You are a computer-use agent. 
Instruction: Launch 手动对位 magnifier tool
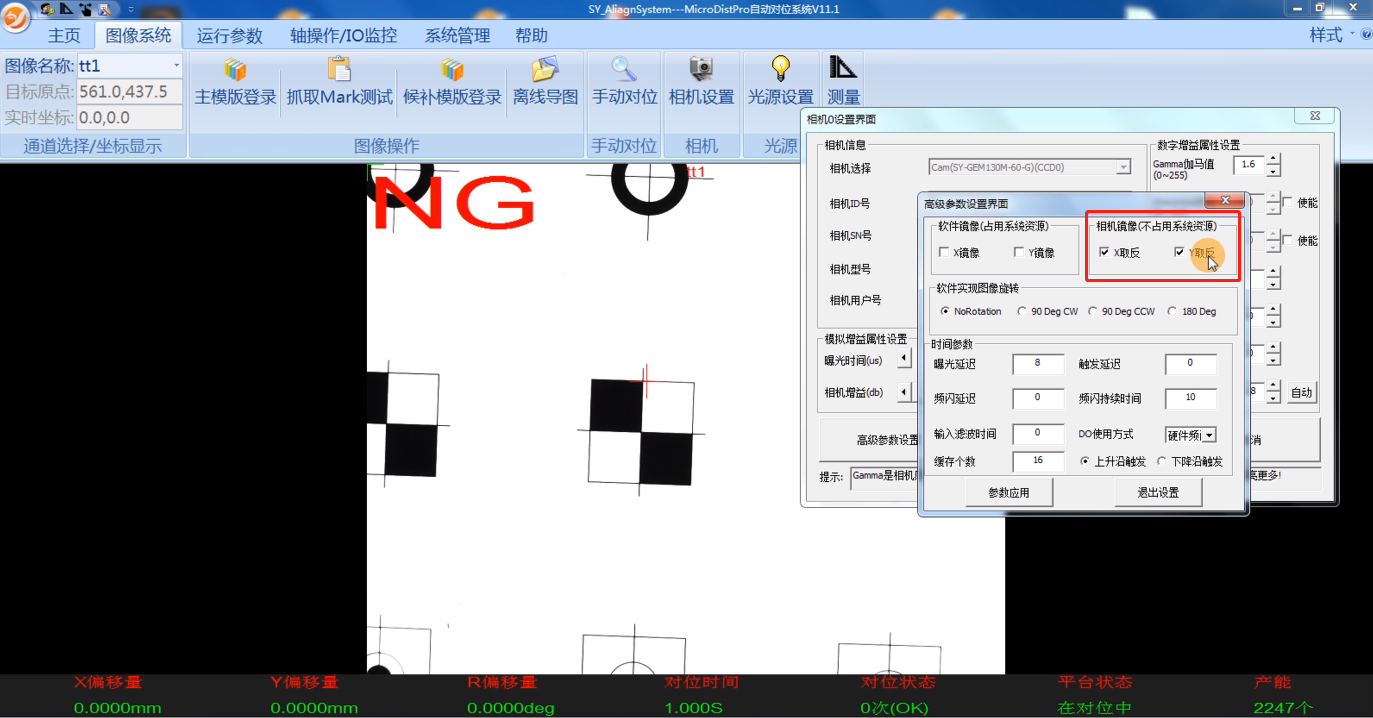(x=624, y=71)
